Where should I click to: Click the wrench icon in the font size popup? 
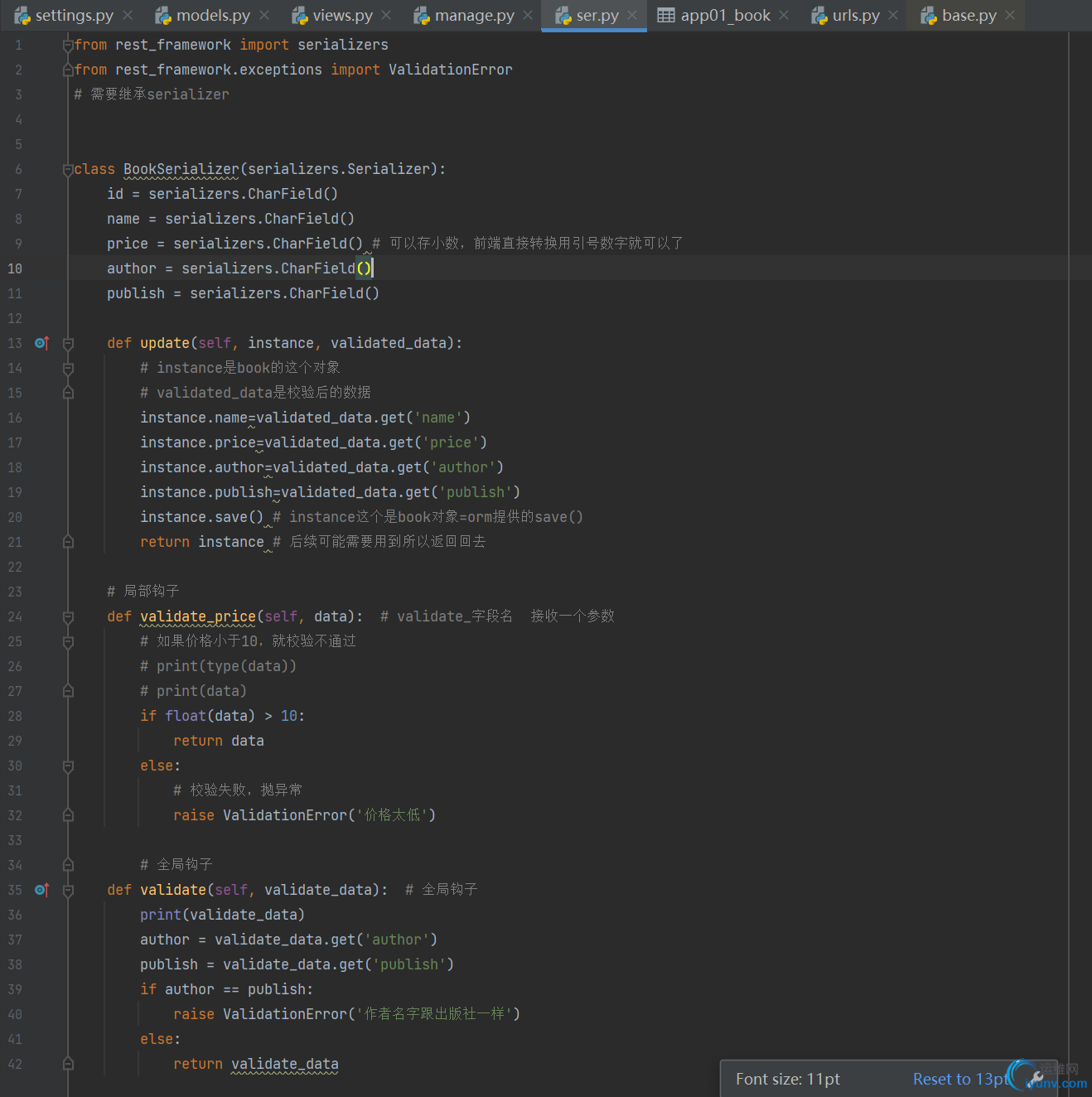coord(1036,1078)
